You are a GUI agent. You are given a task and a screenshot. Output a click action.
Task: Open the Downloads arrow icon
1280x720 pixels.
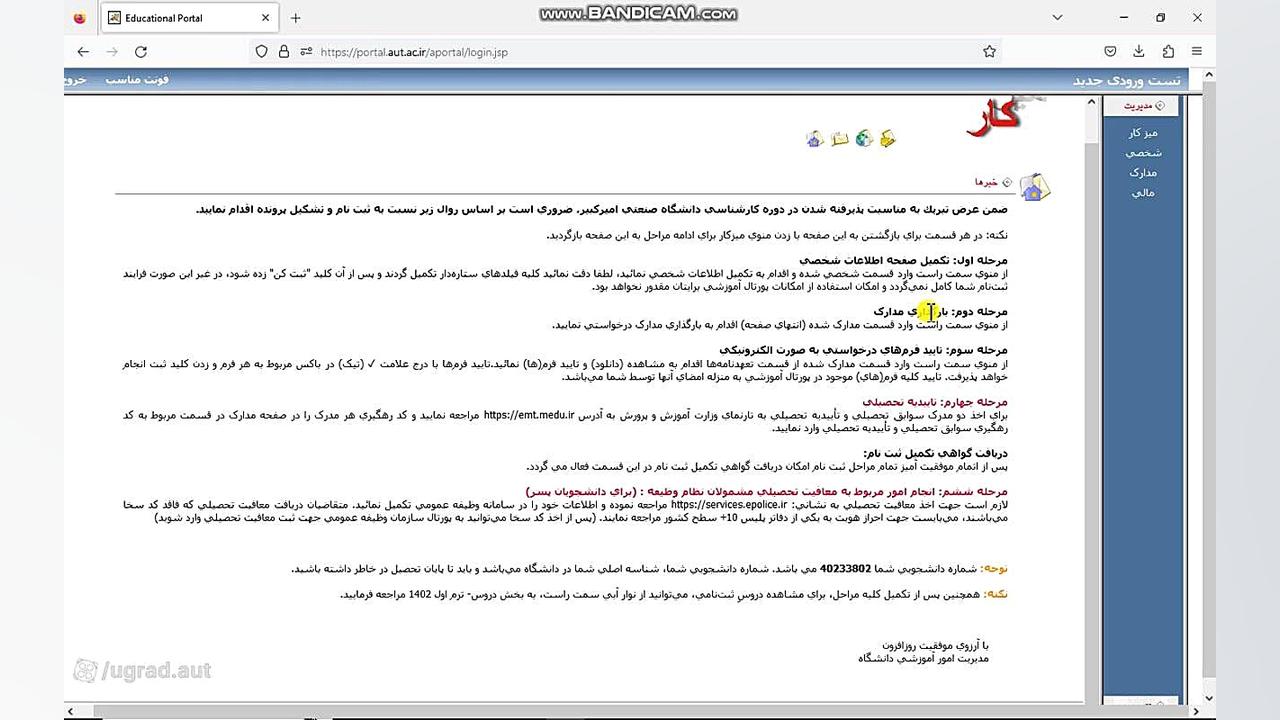click(x=1139, y=52)
